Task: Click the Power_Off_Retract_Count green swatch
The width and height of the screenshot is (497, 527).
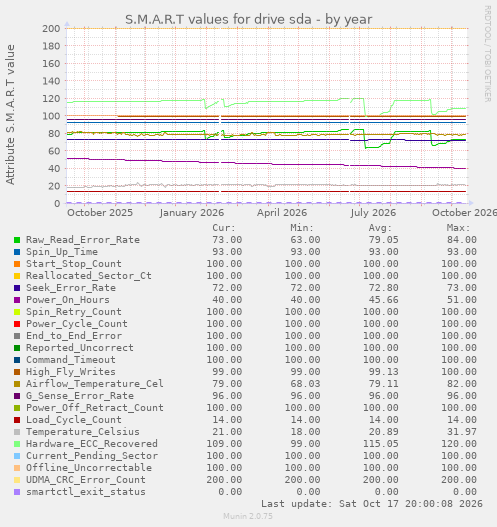Action: point(17,408)
